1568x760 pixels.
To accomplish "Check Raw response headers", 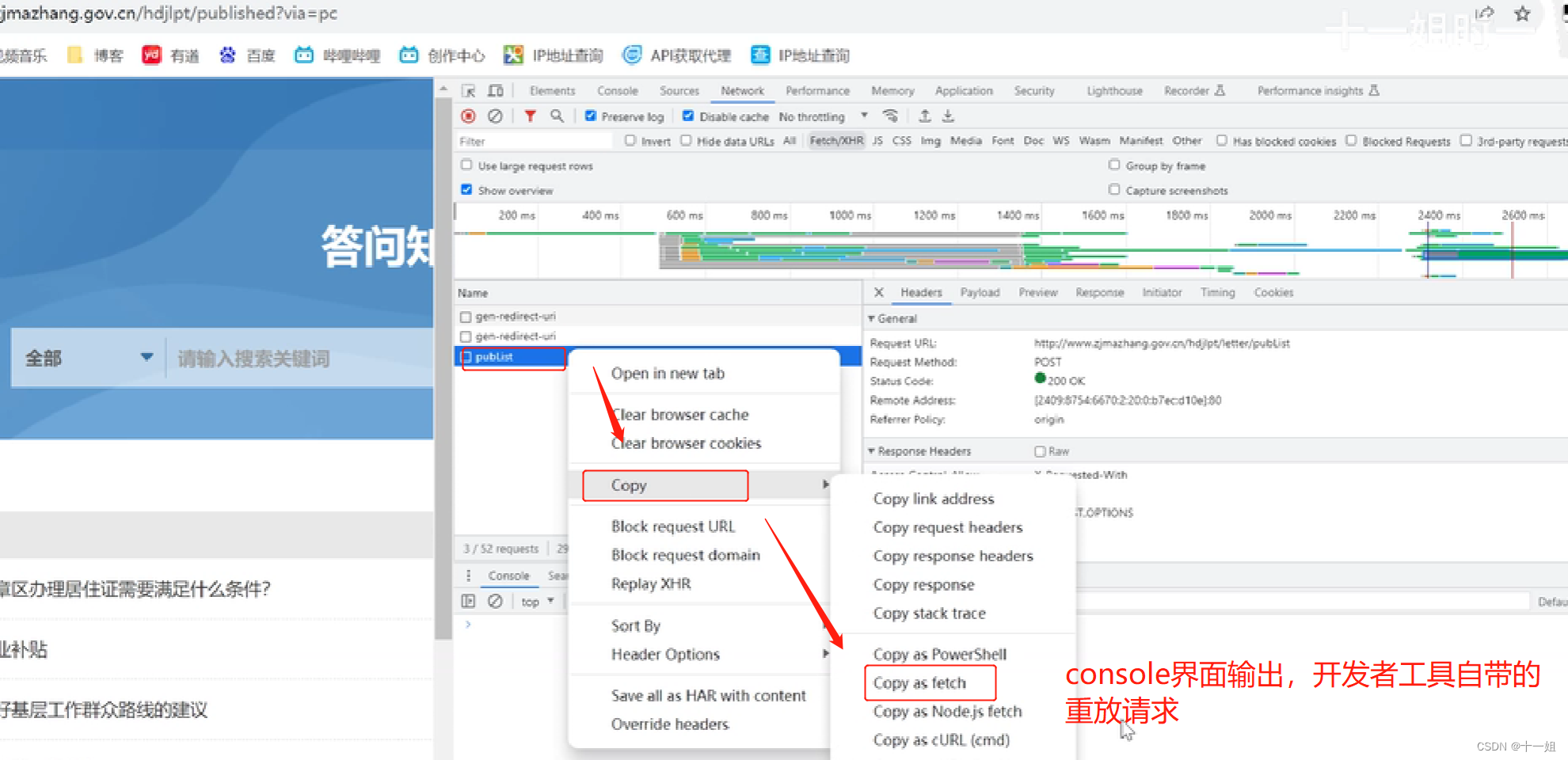I will [1040, 451].
